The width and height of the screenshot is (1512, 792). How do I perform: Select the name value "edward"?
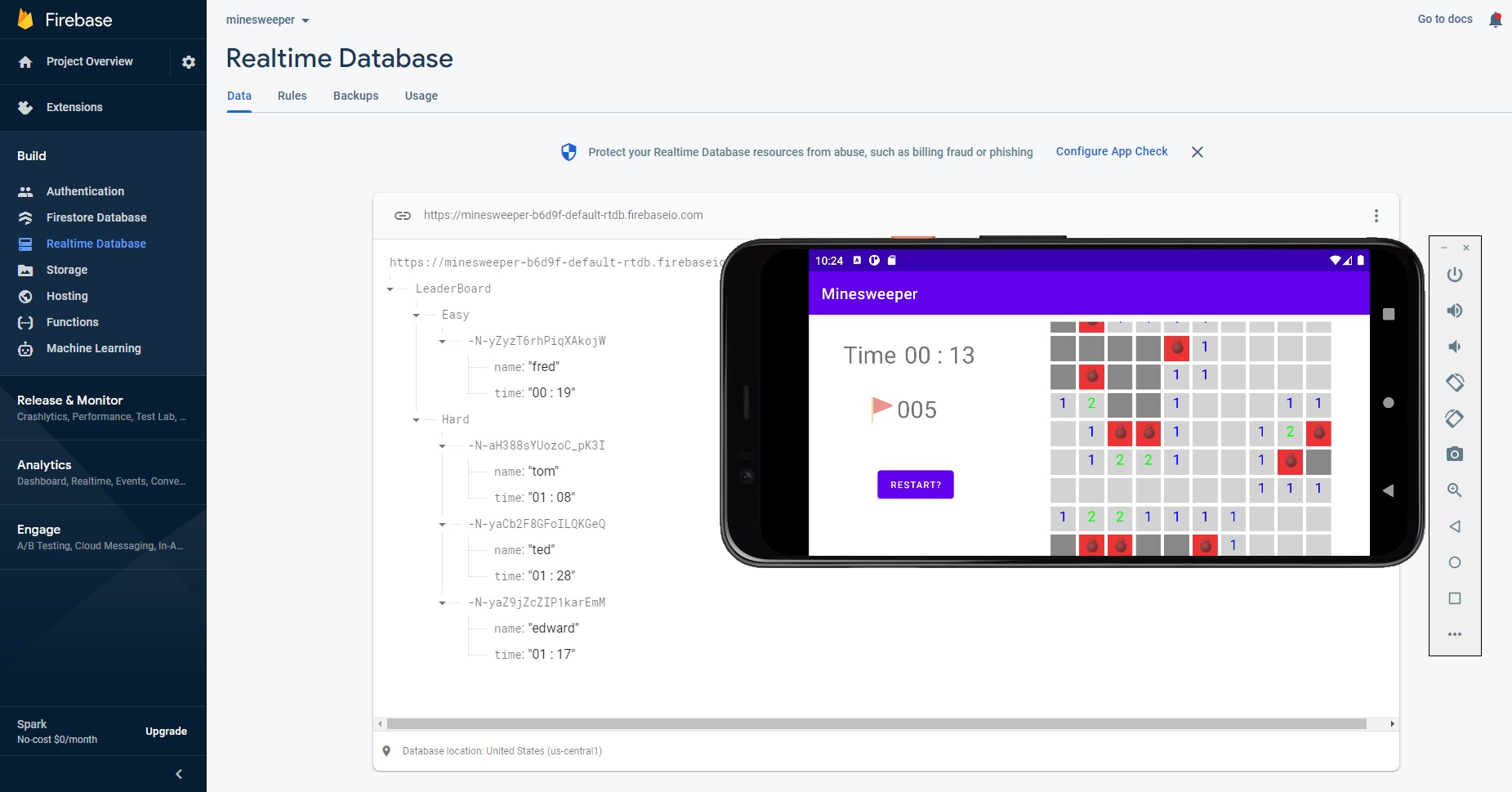pyautogui.click(x=554, y=629)
